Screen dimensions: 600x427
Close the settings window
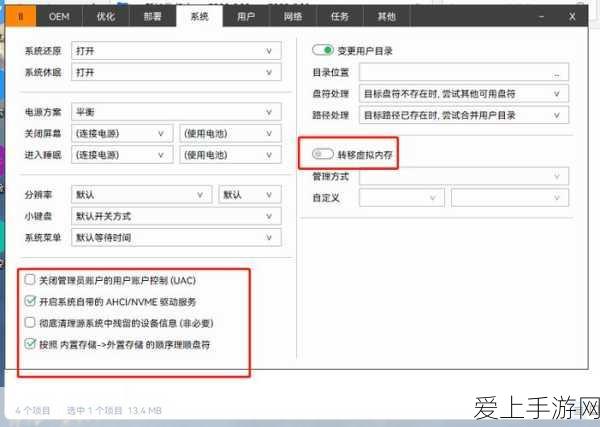pyautogui.click(x=572, y=16)
